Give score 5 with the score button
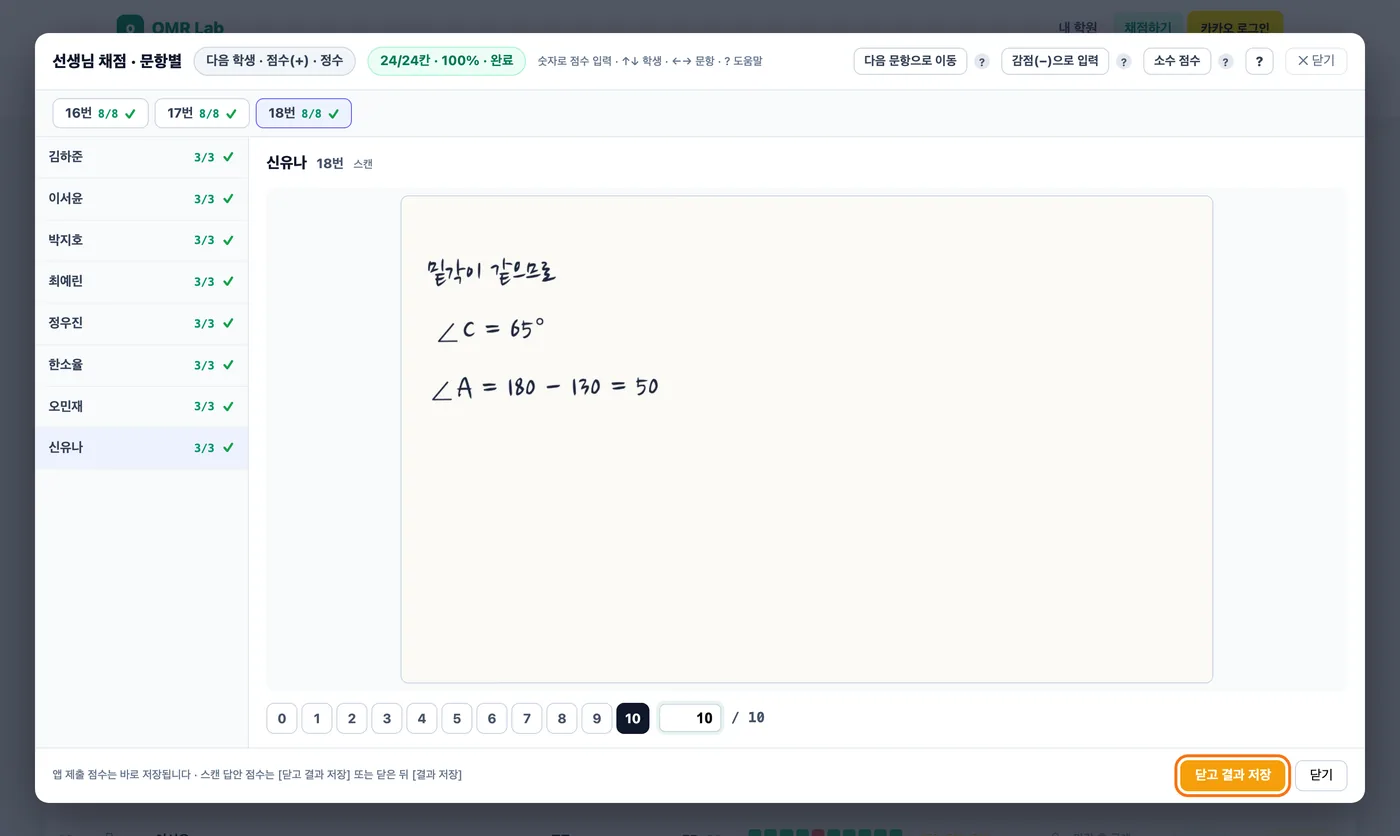This screenshot has width=1400, height=836. (x=457, y=718)
